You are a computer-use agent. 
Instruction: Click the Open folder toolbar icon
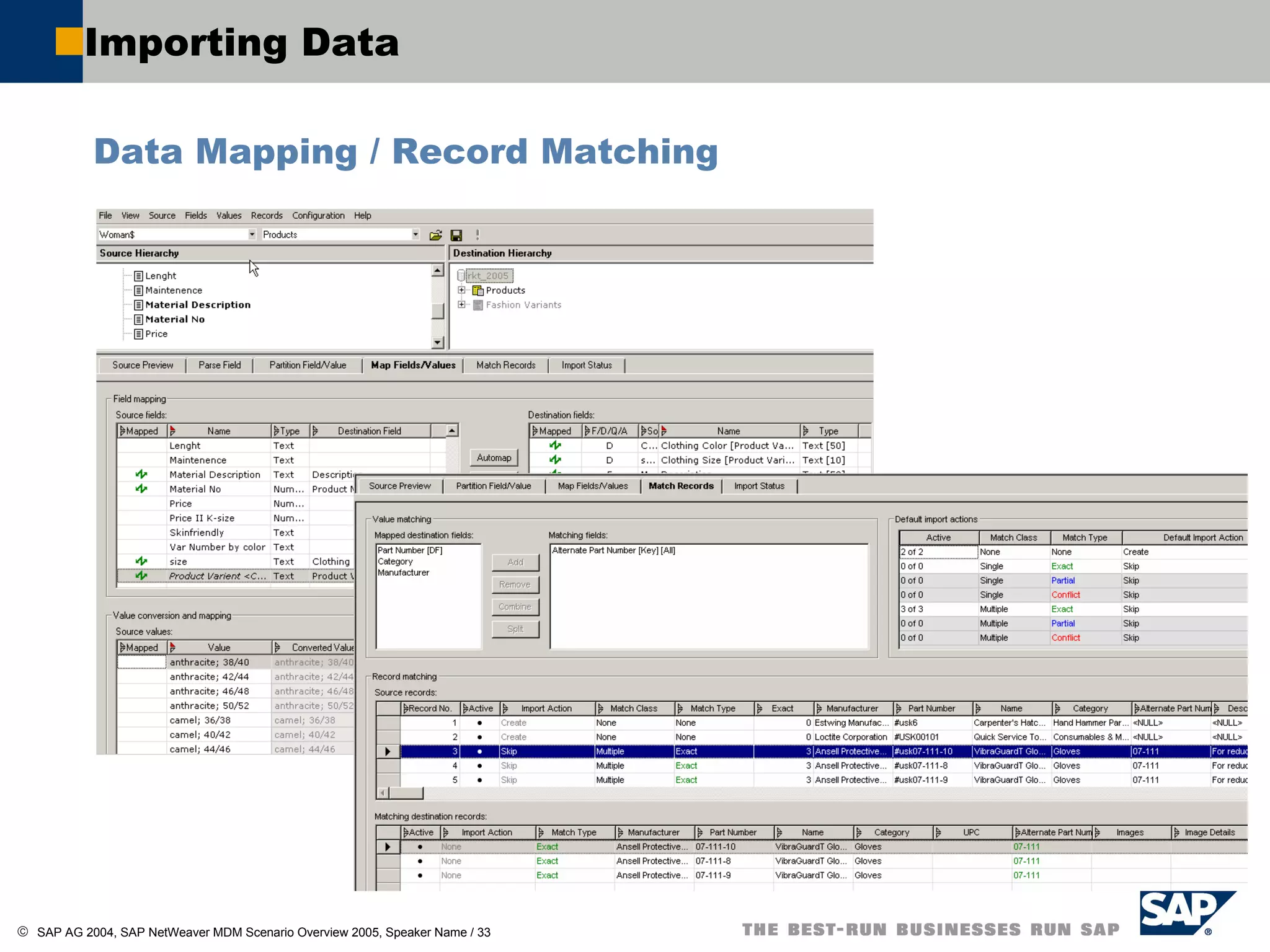(436, 235)
